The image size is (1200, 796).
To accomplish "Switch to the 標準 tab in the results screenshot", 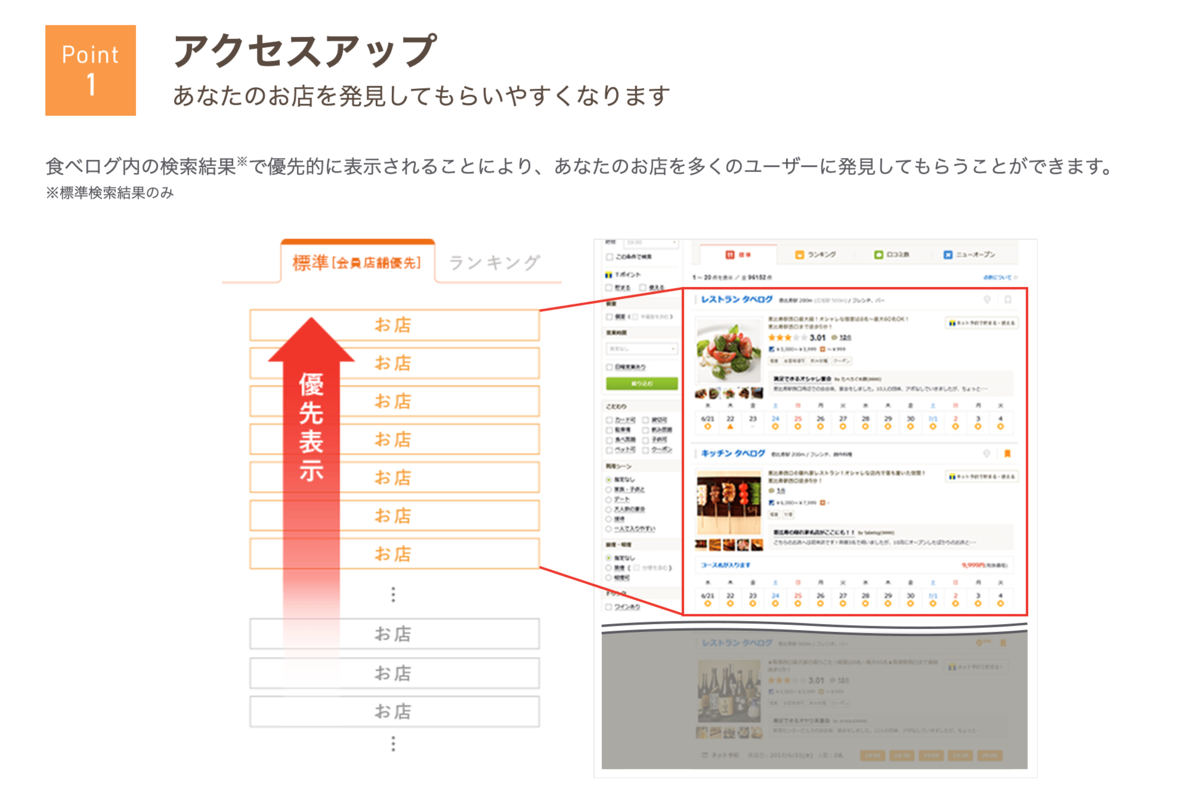I will 738,255.
